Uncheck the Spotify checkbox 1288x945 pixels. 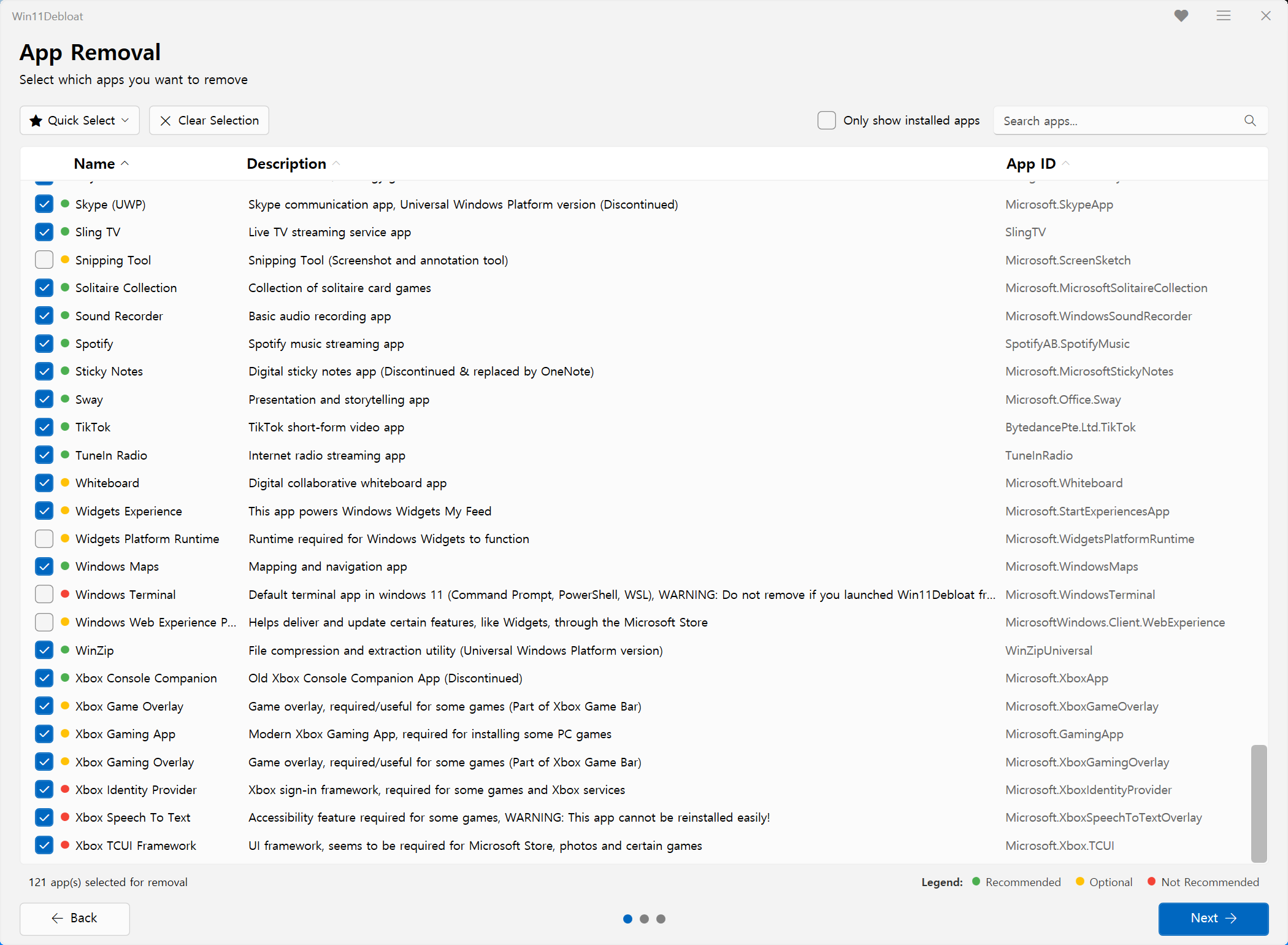(x=44, y=343)
